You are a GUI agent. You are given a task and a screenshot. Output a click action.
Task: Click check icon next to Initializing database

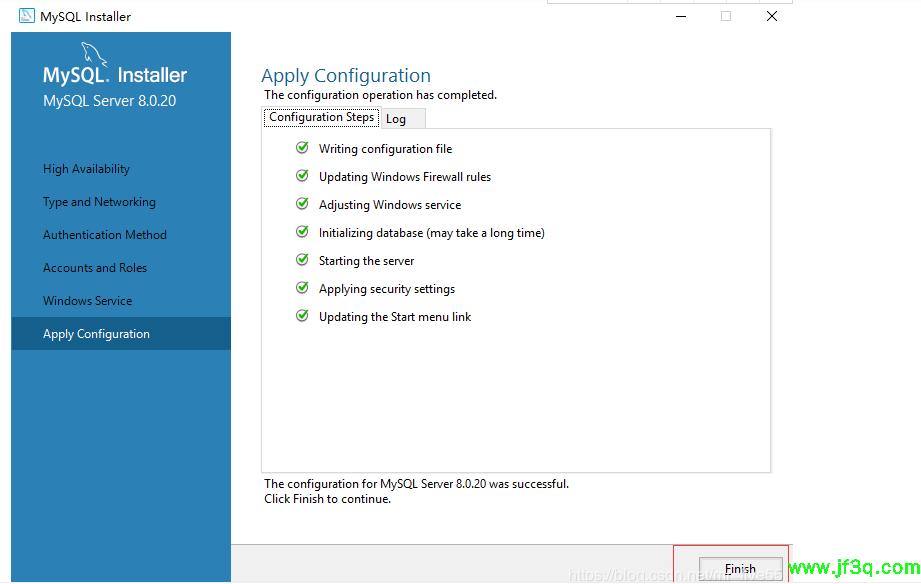[x=302, y=232]
